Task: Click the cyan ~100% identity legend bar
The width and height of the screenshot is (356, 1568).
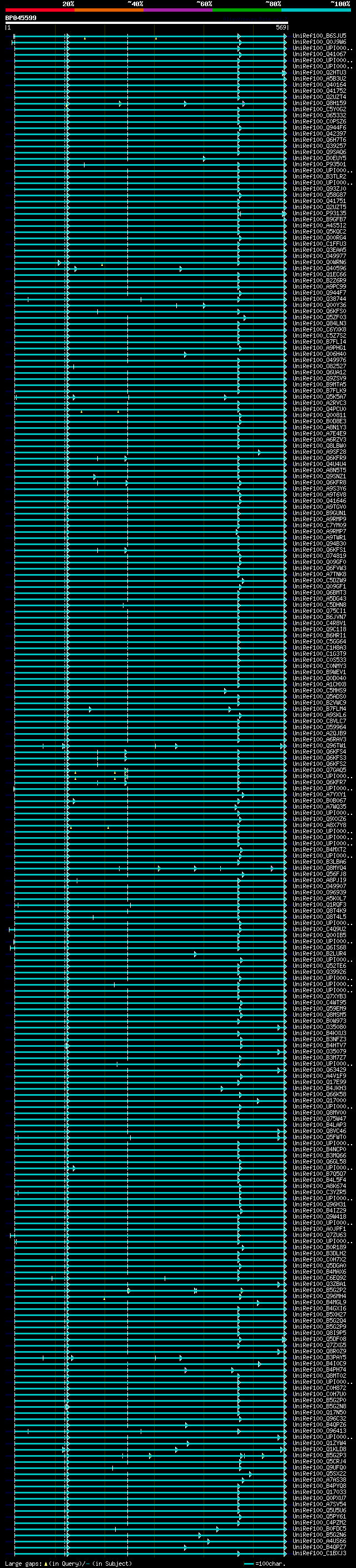Action: tap(316, 10)
